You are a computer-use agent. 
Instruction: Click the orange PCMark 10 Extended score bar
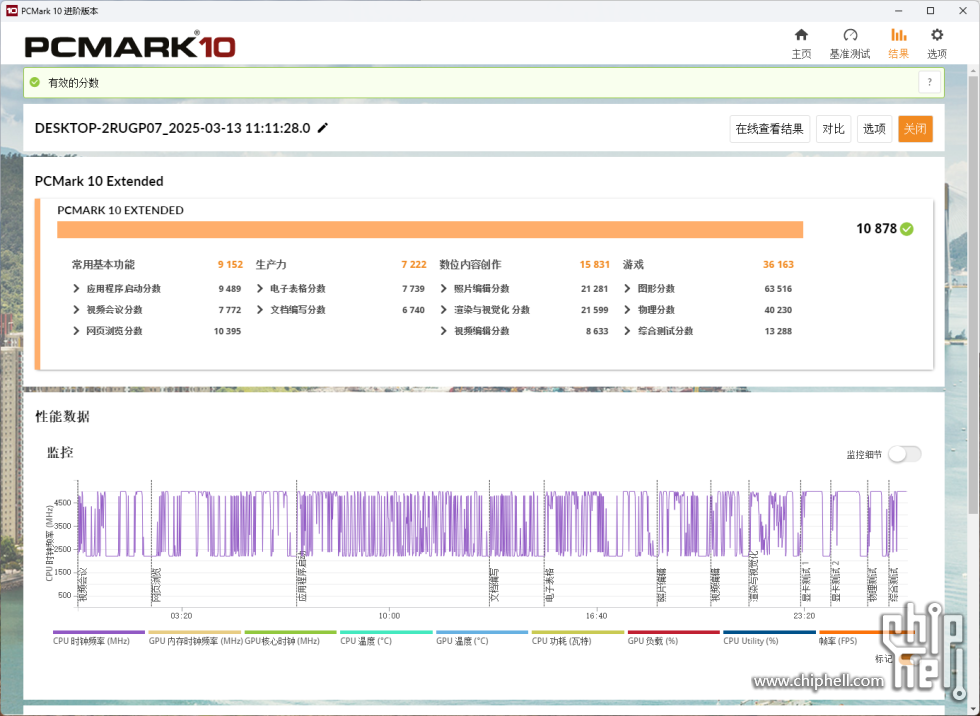(430, 229)
